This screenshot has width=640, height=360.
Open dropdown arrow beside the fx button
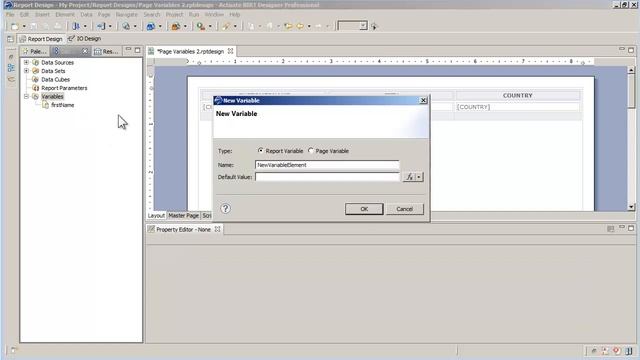click(x=419, y=177)
